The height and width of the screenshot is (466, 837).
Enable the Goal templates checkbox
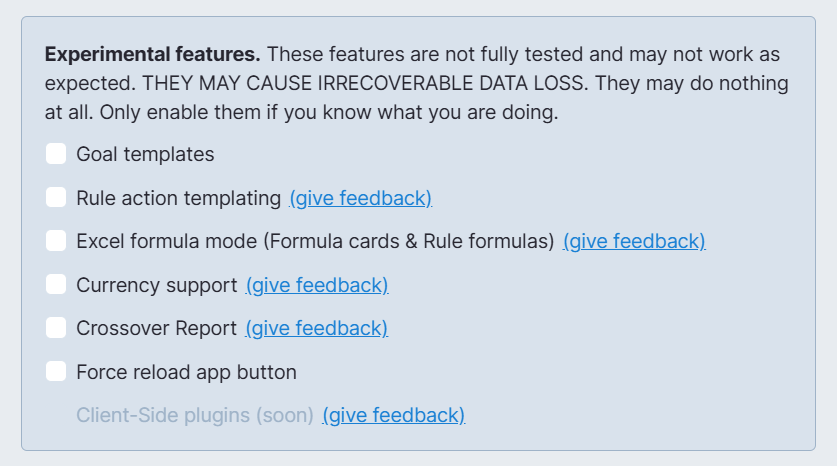click(x=56, y=154)
